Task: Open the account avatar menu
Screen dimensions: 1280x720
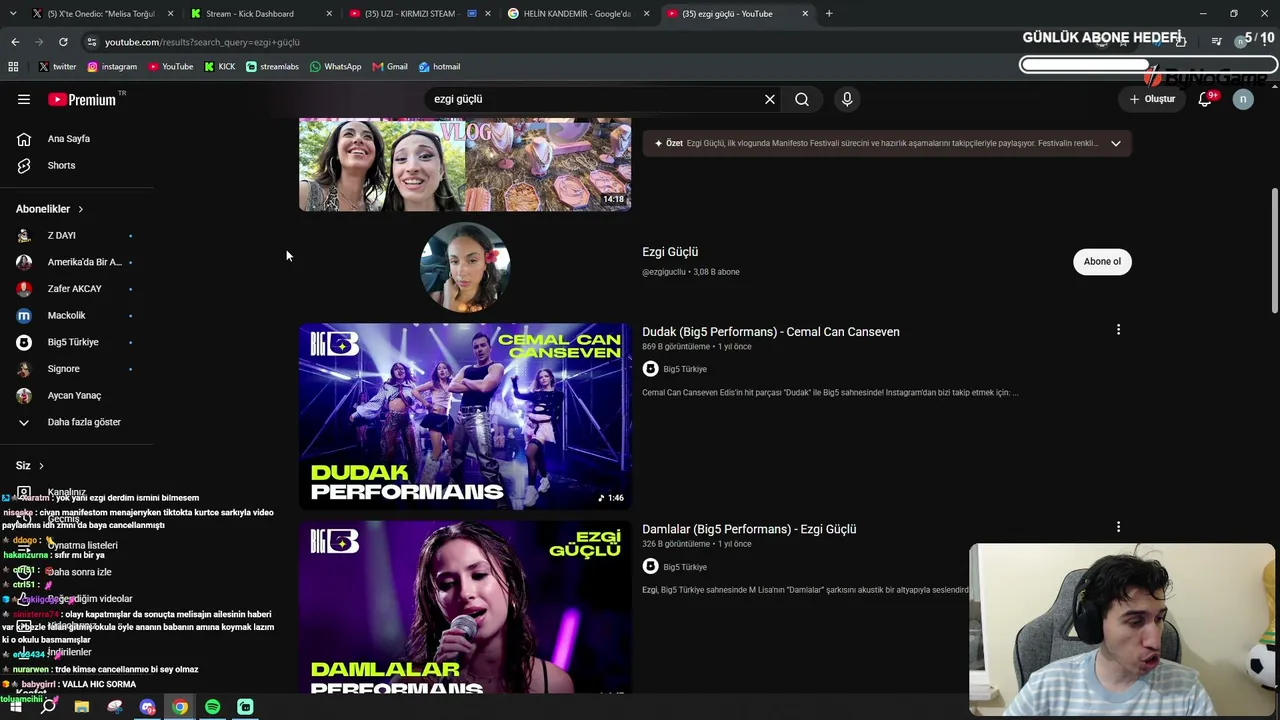Action: [1243, 99]
